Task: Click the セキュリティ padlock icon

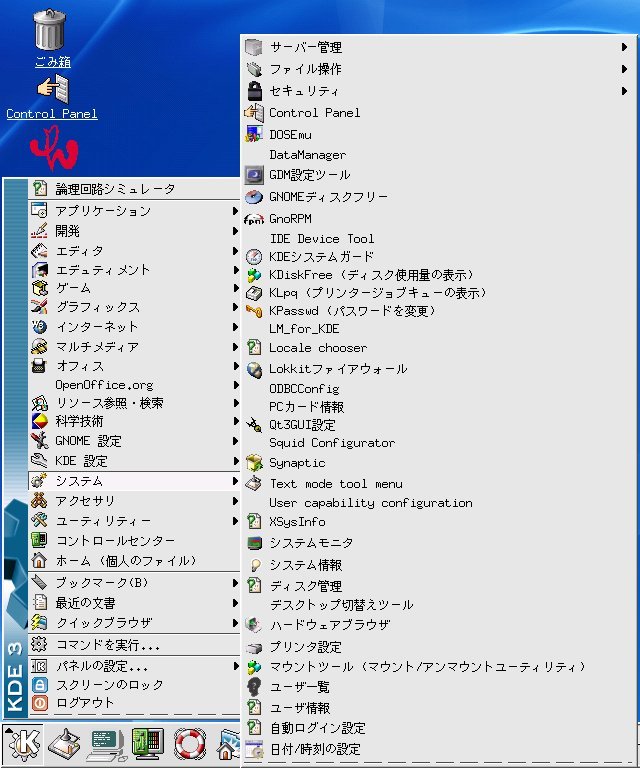Action: pyautogui.click(x=254, y=91)
